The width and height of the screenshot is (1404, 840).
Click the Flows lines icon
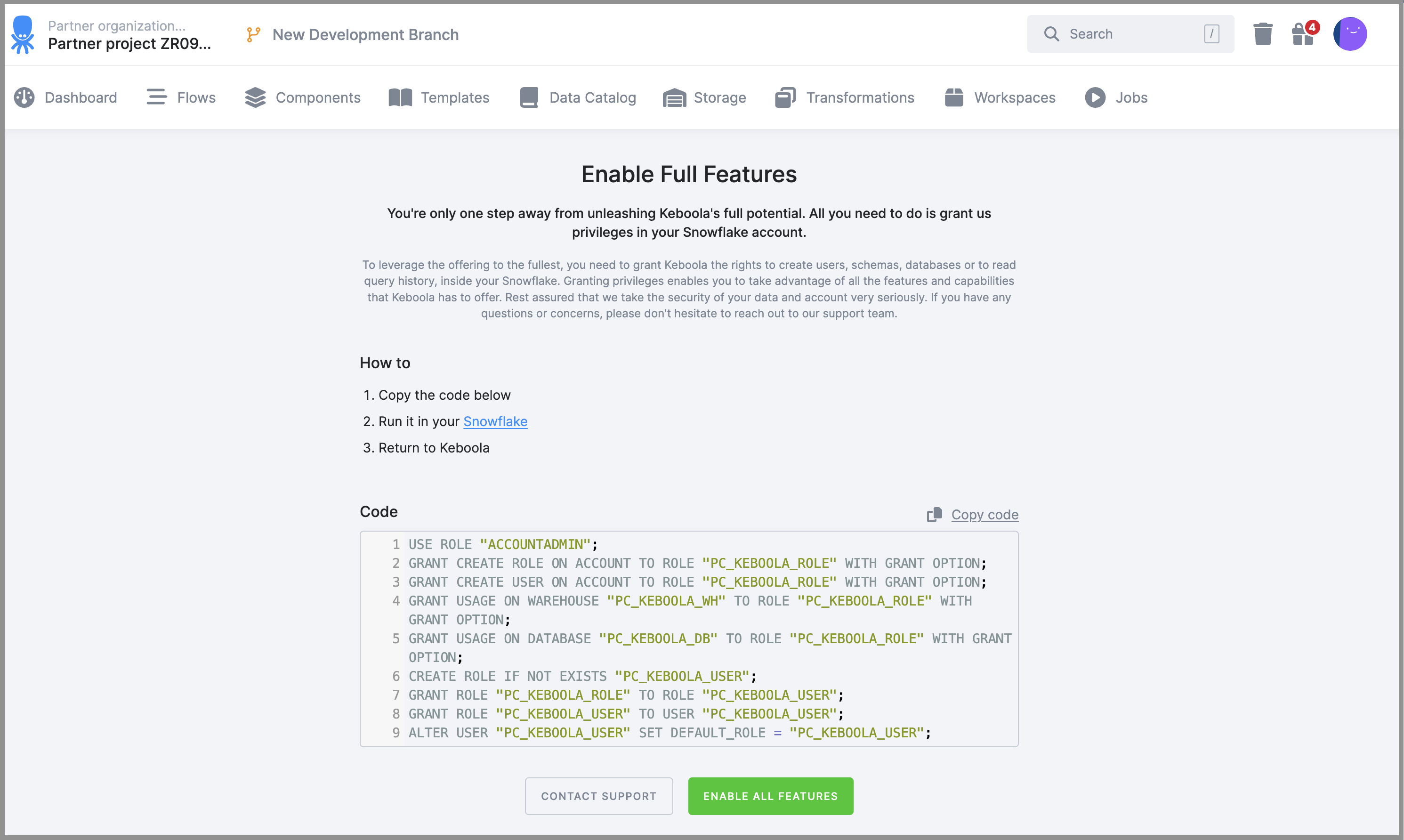tap(157, 97)
